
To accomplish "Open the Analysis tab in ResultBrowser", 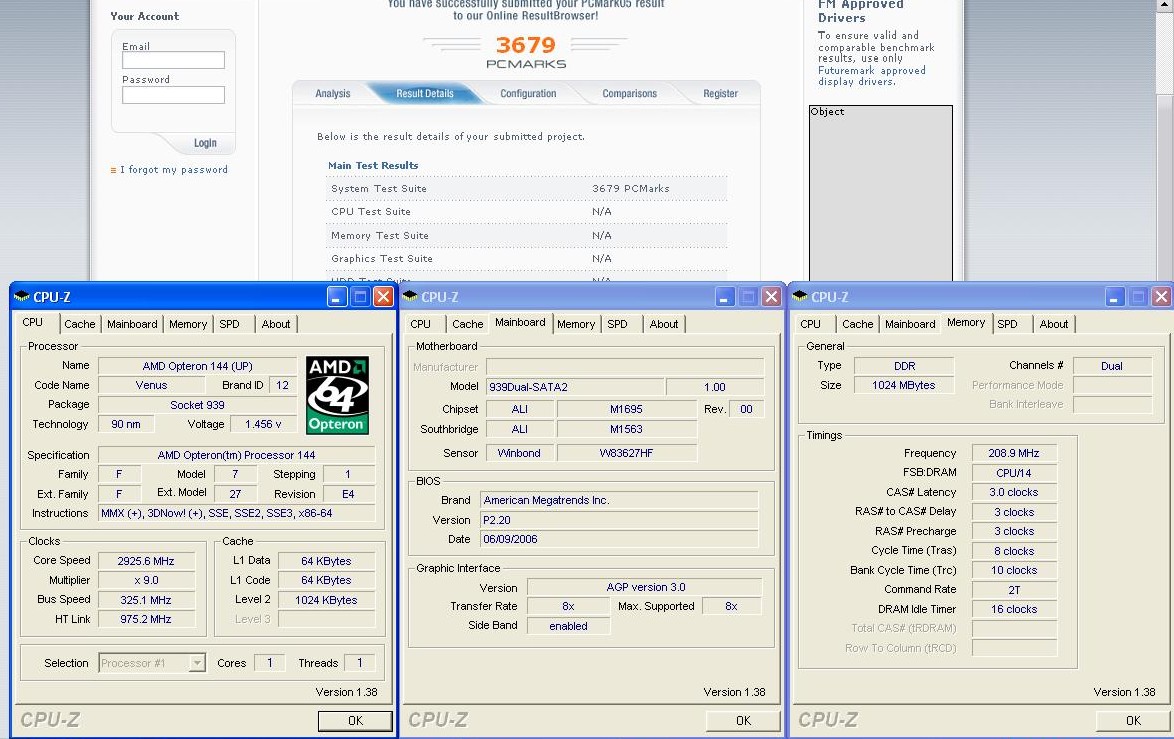I will point(332,94).
